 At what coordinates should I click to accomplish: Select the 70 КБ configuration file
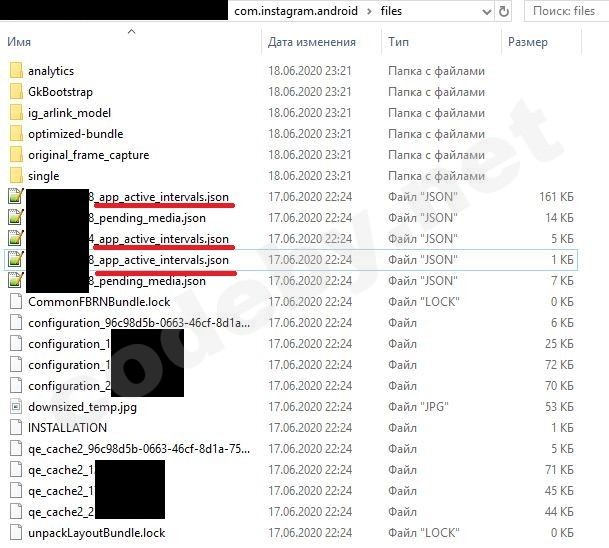(69, 386)
